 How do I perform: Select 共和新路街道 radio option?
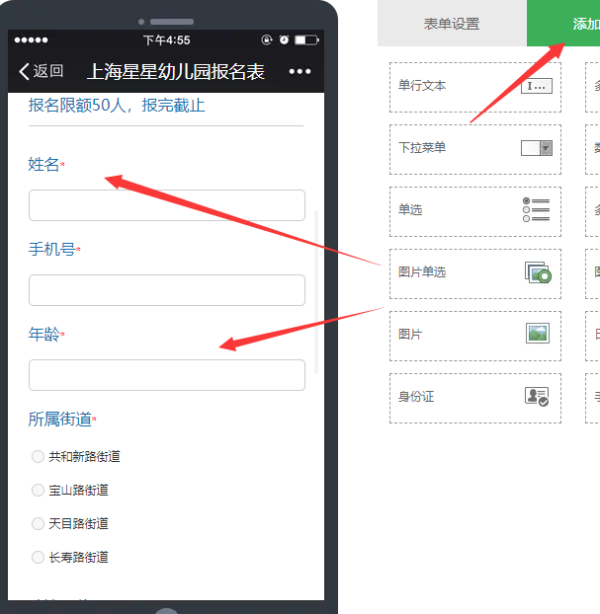[38, 457]
